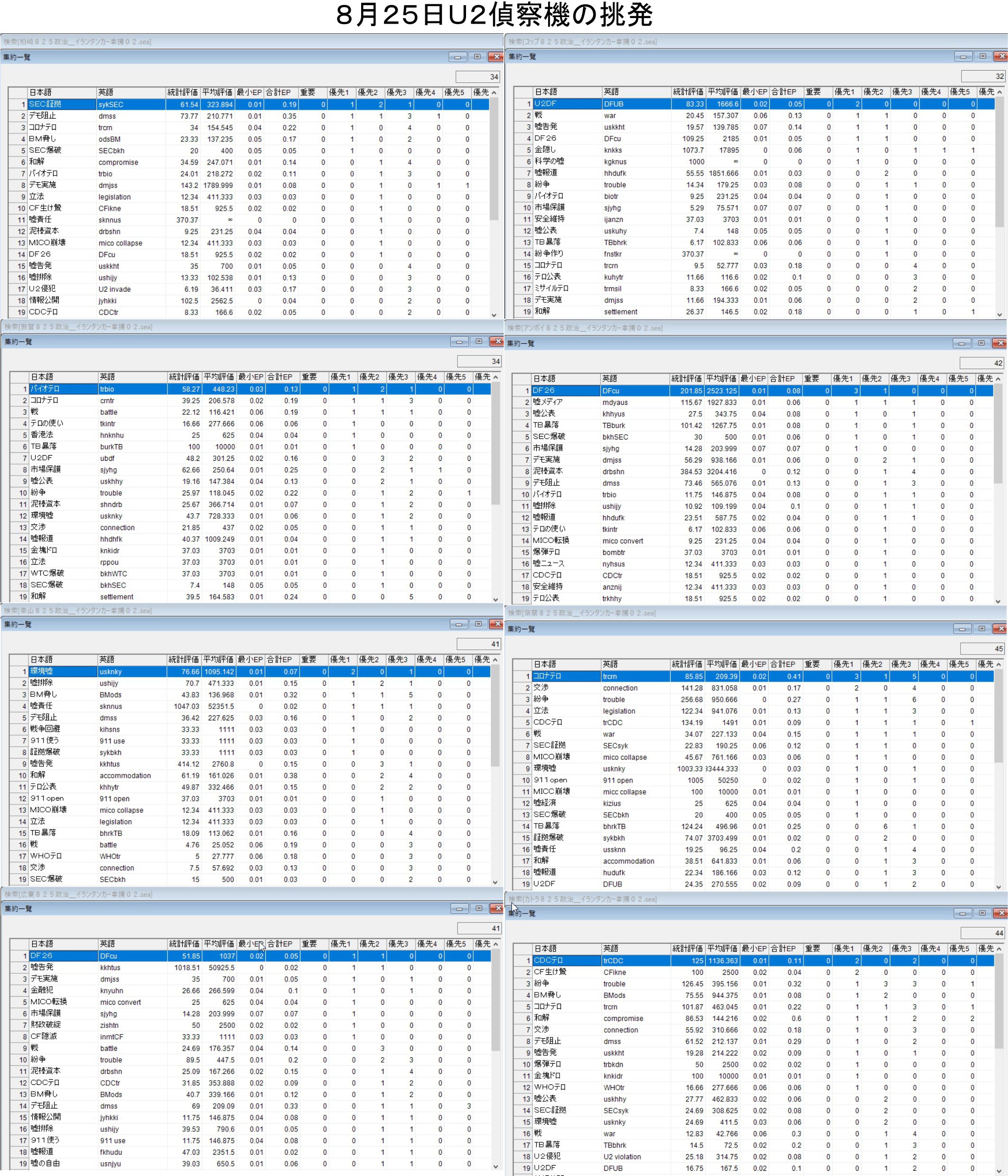The height and width of the screenshot is (1176, 1008).
Task: Click the count field showing 45
Action: 982,649
